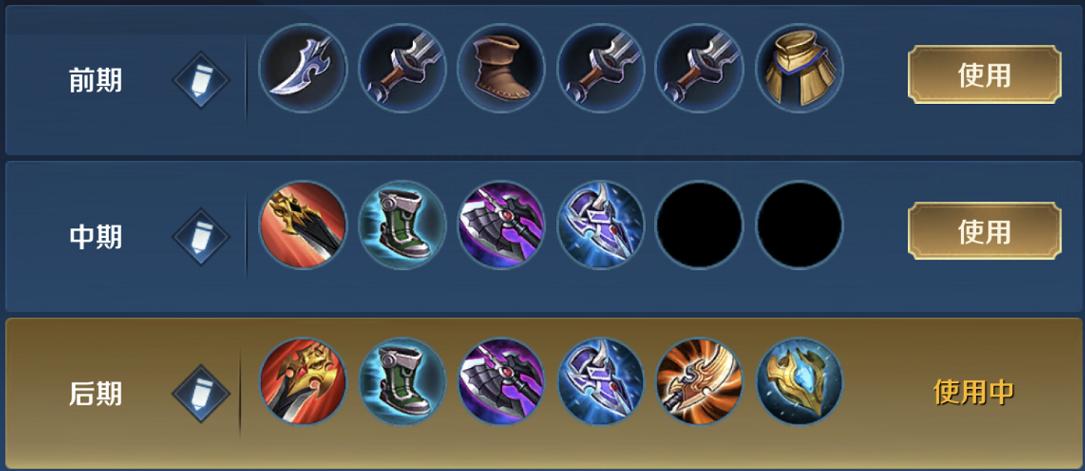Screen dimensions: 1085x471
Task: Select the golden armor skirt in 前期 row
Action: pos(799,68)
